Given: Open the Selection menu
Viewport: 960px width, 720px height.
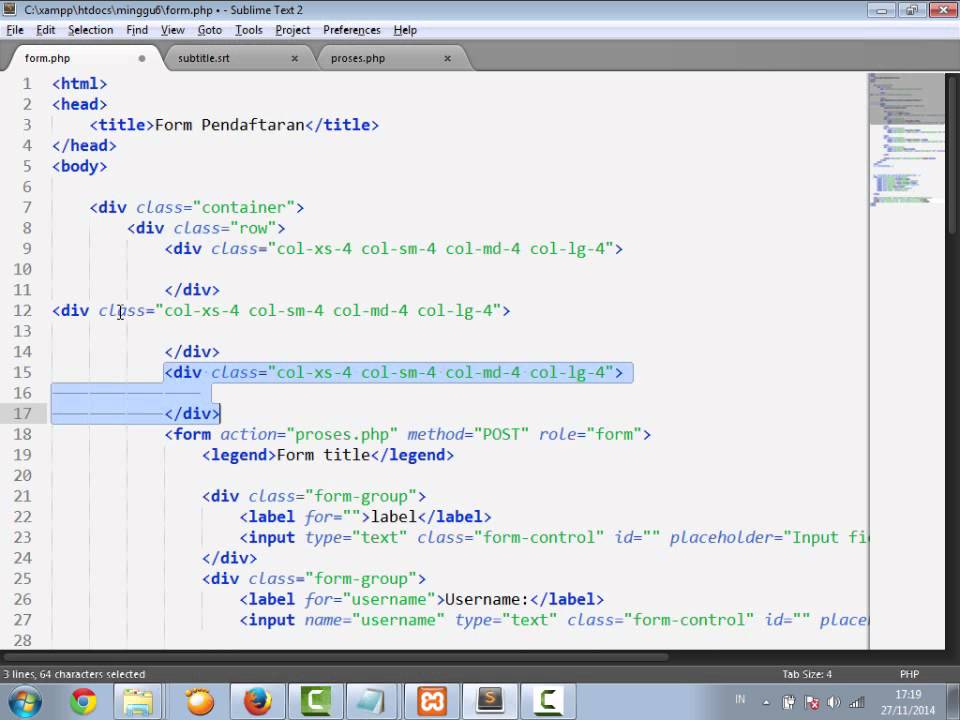Looking at the screenshot, I should [91, 30].
